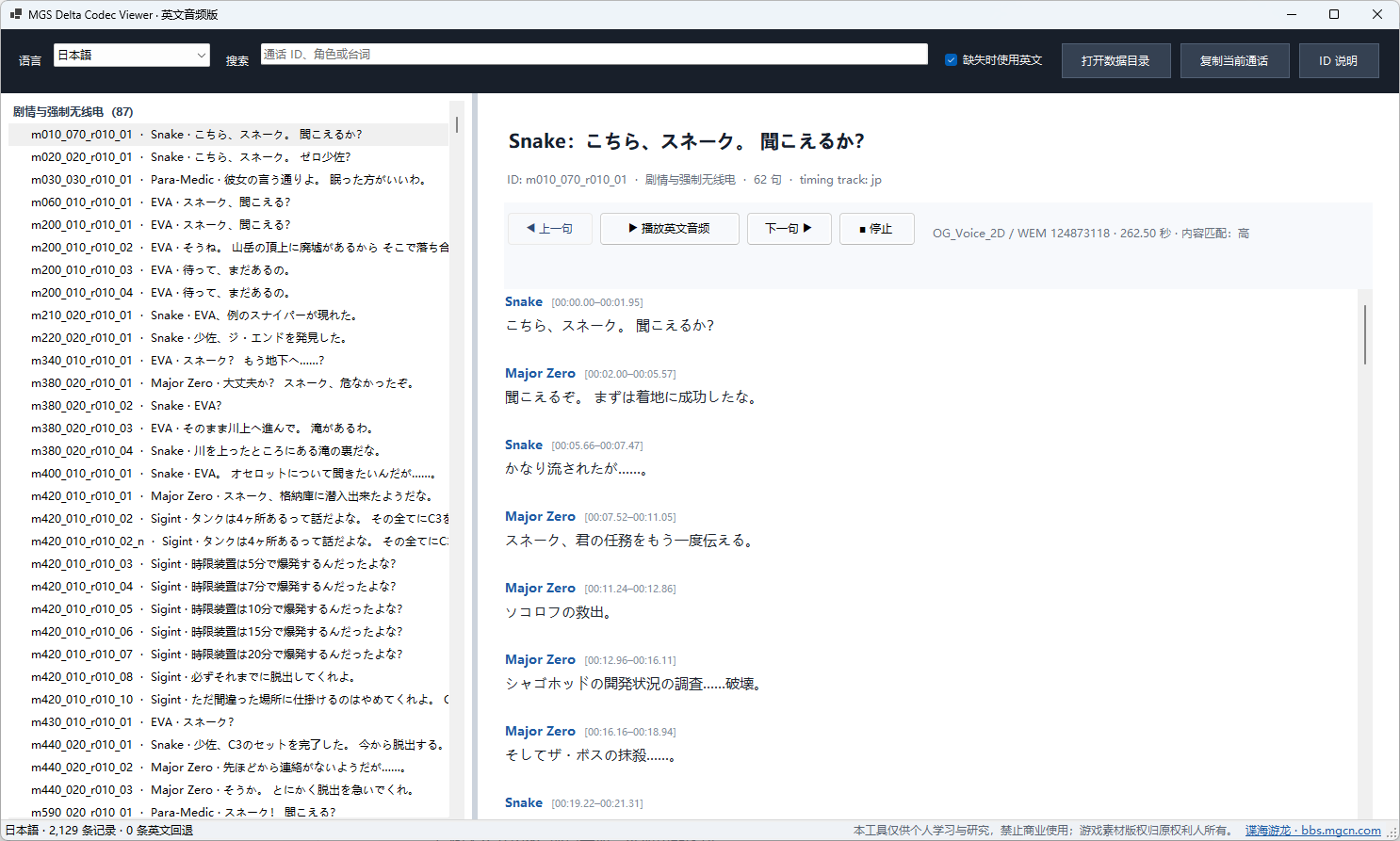Start playback with 播放英文音频

pos(670,229)
